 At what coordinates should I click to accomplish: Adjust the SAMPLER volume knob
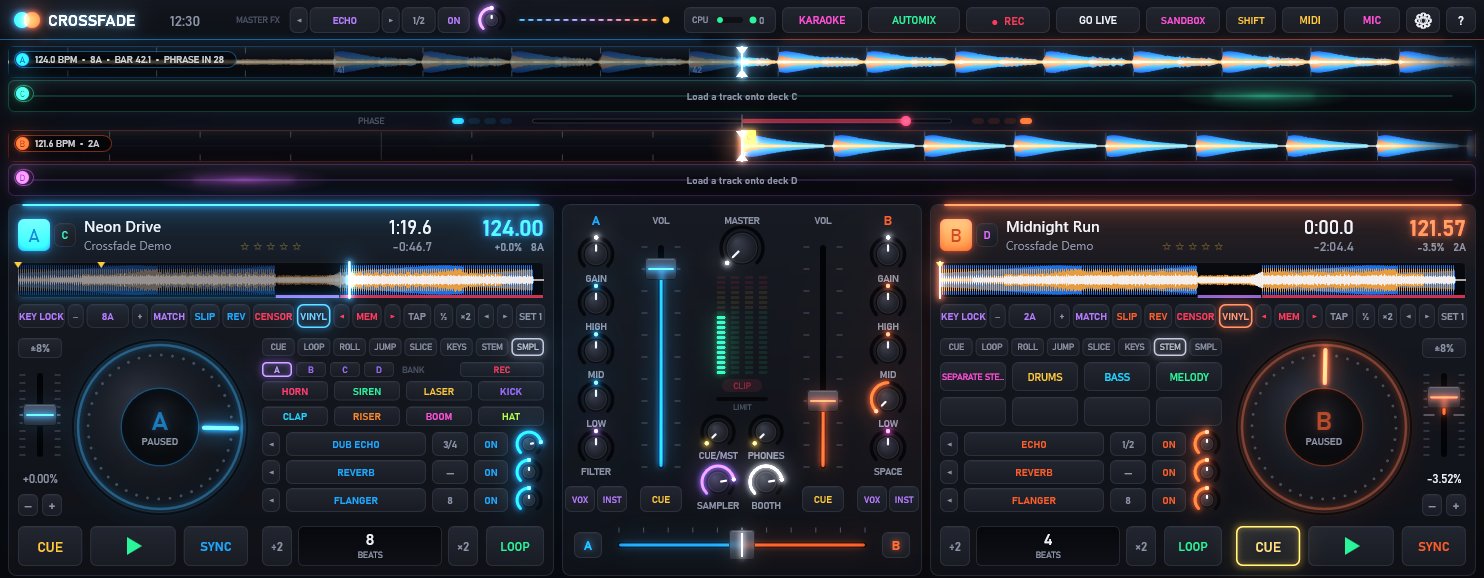tap(717, 482)
